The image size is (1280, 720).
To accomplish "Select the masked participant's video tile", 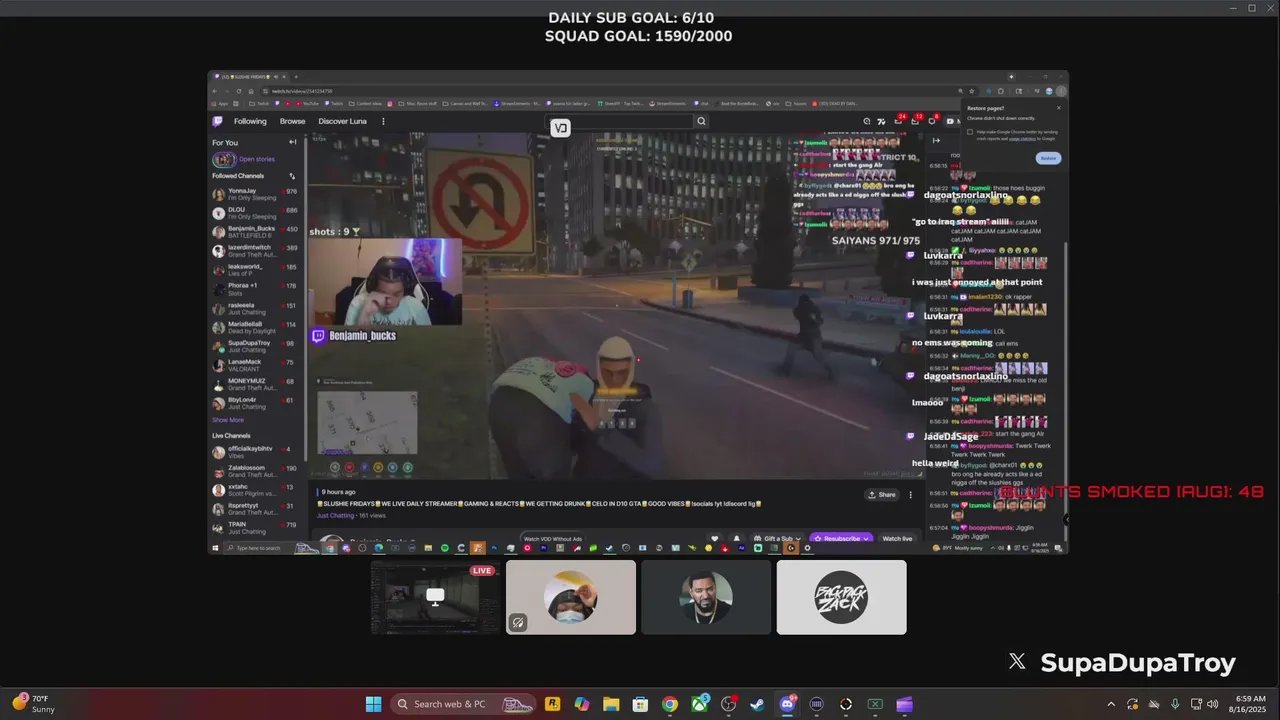I will point(570,597).
